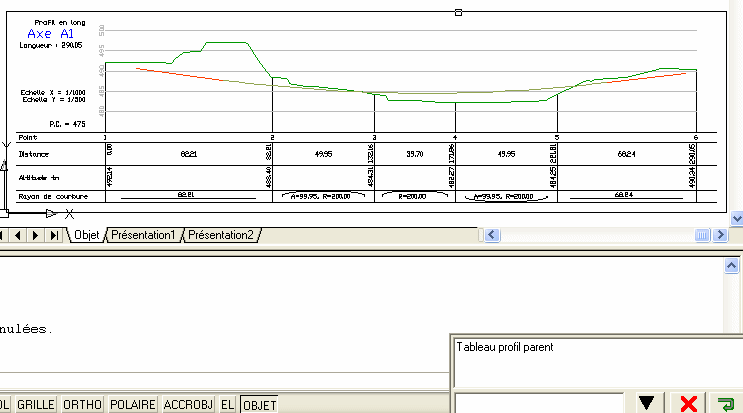Click the red X cancel icon
Screen dimensions: 743x413
point(688,403)
